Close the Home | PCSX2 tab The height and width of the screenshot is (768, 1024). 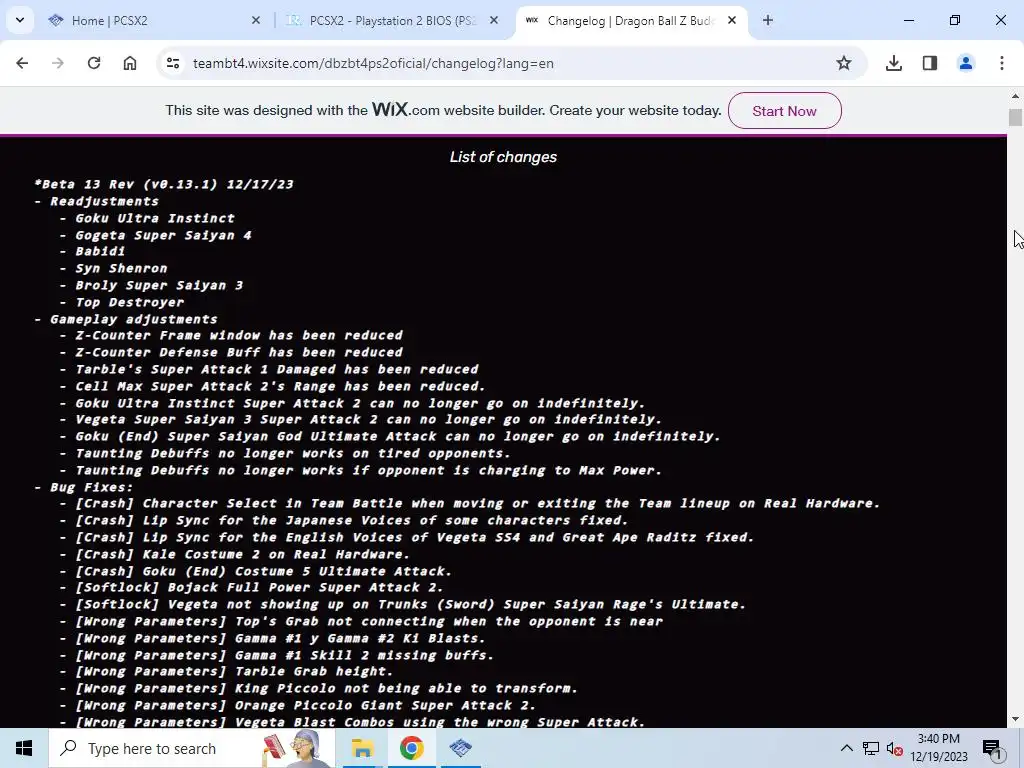point(256,21)
